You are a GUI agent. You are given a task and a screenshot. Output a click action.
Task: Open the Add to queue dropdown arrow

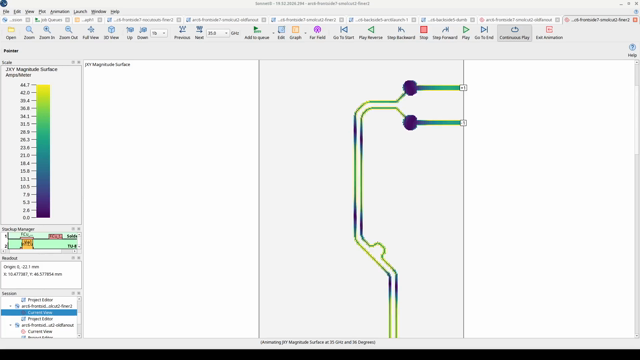point(273,33)
